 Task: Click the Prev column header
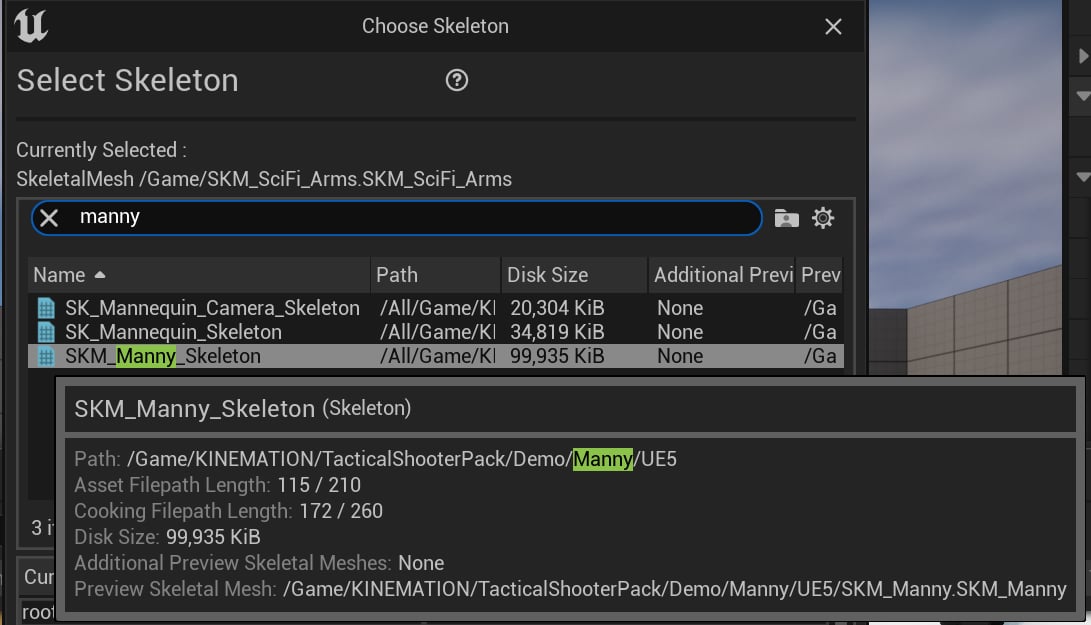[x=820, y=275]
